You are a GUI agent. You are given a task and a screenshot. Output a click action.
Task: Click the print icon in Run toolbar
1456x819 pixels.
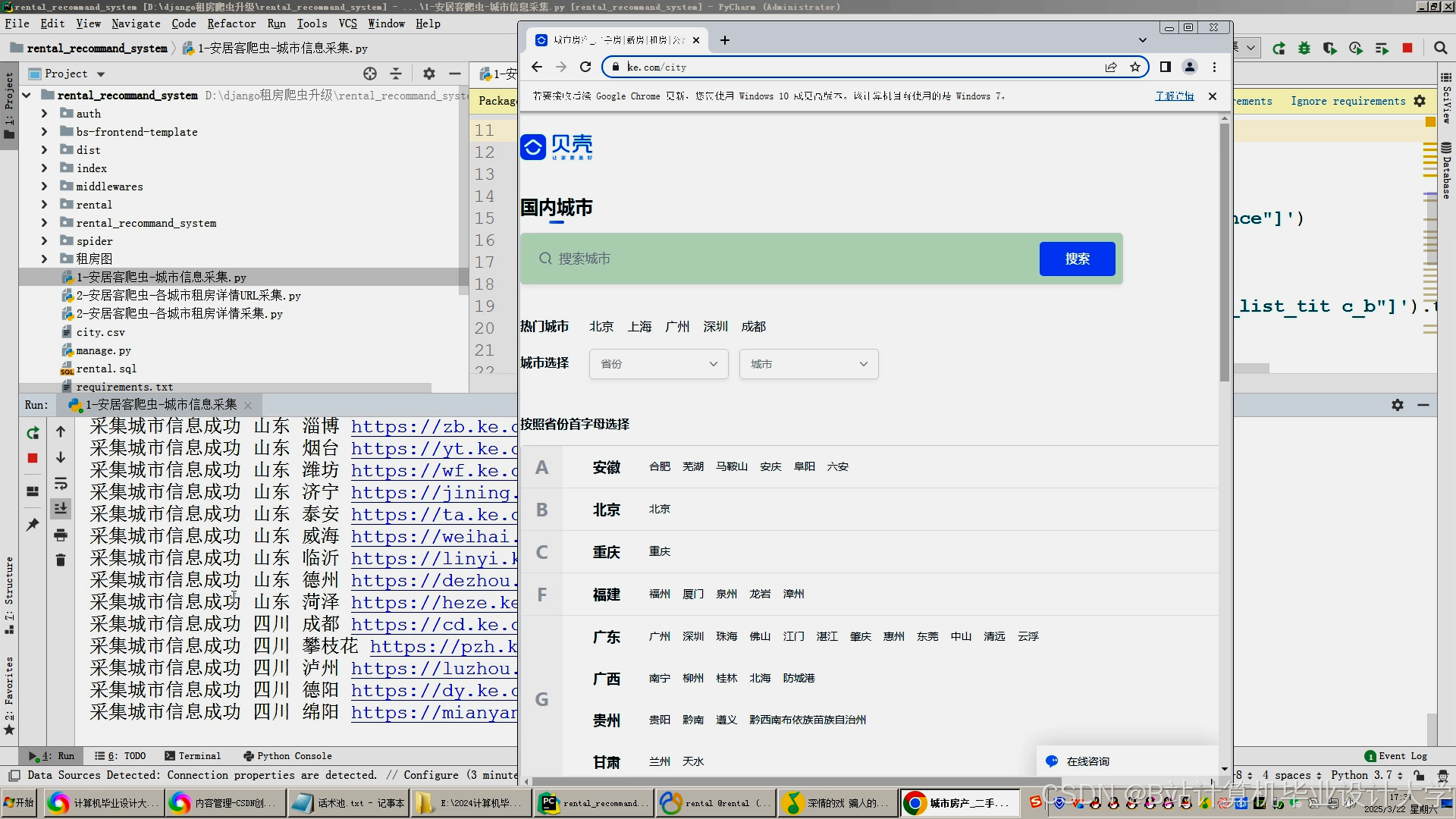click(61, 535)
